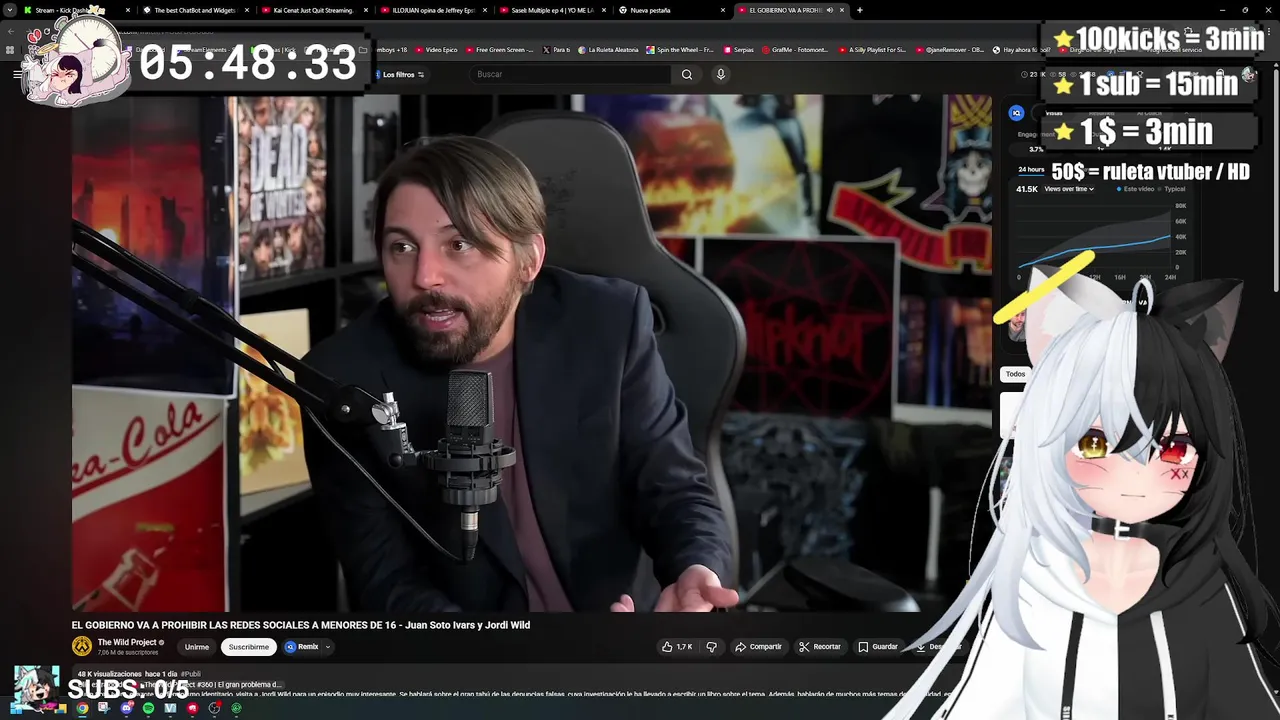Open Chrome from the Windows taskbar

point(82,708)
